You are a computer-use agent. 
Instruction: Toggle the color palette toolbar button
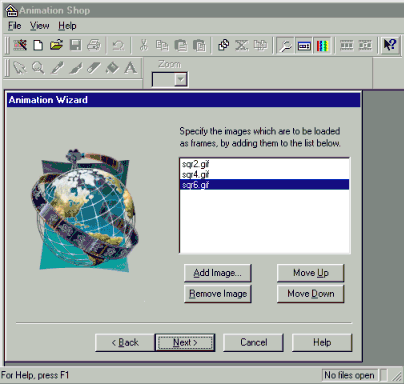click(x=322, y=45)
